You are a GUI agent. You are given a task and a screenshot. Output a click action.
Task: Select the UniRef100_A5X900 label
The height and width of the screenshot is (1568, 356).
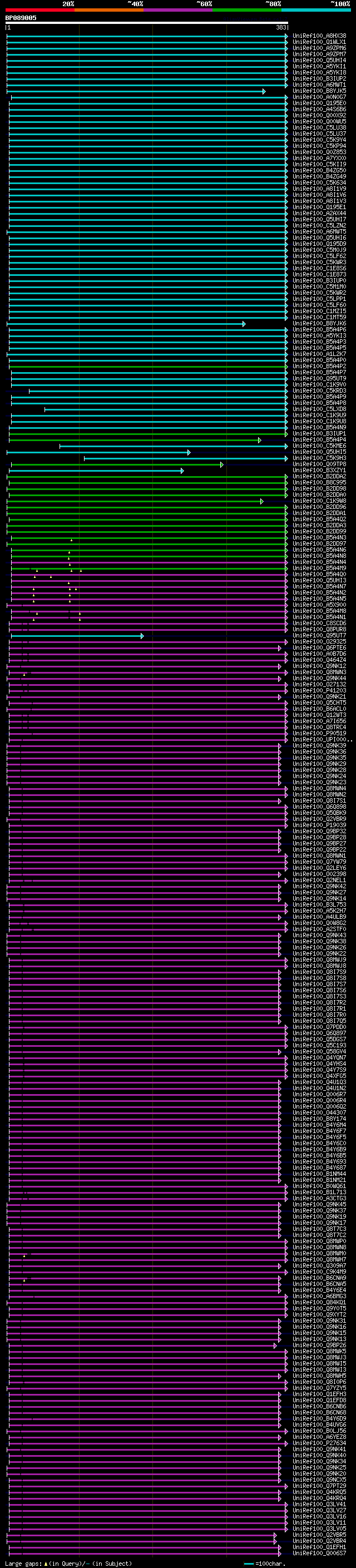[319, 605]
